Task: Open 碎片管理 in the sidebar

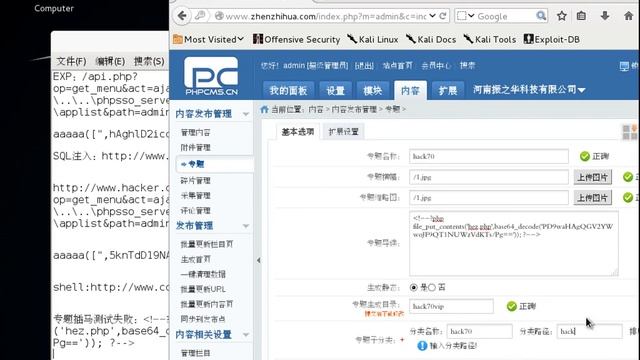Action: click(x=196, y=180)
